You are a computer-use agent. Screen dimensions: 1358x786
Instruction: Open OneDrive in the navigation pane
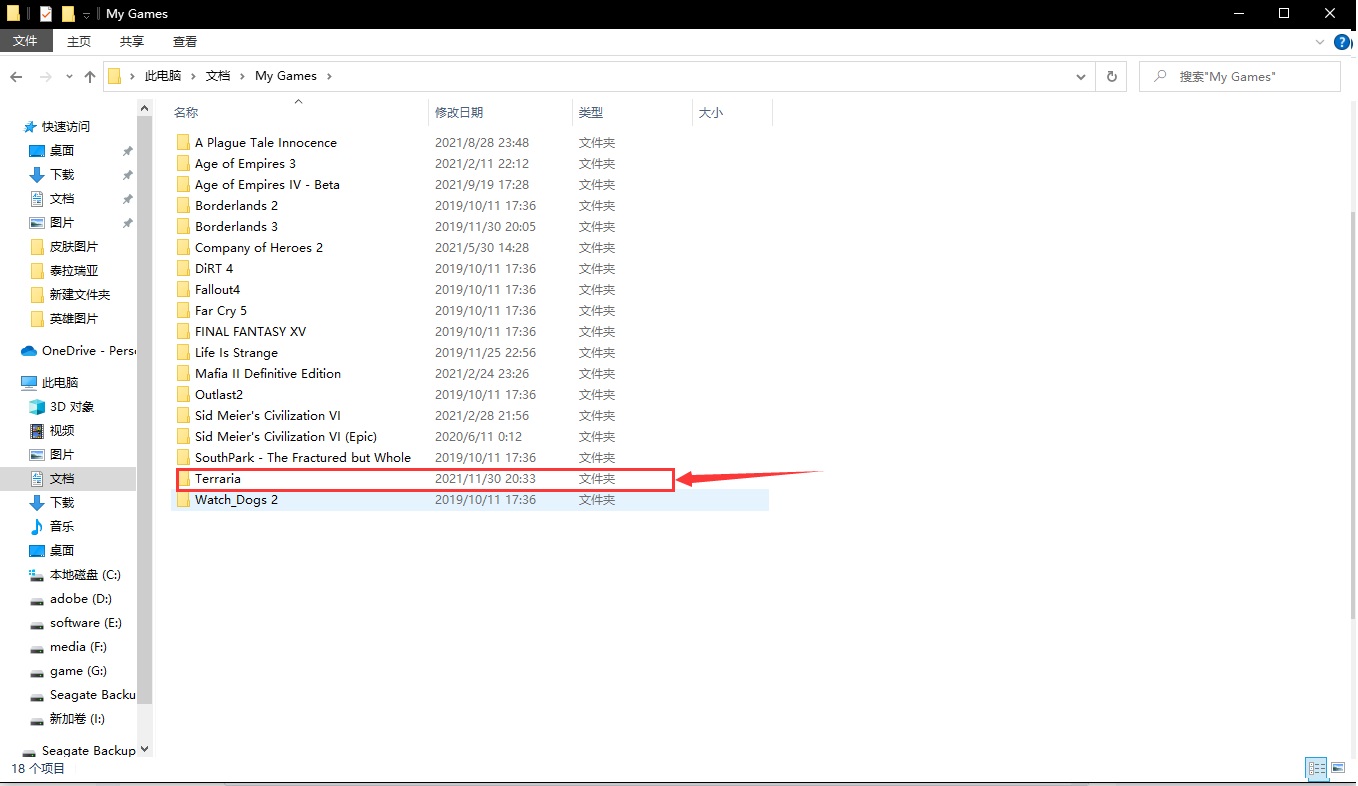[87, 351]
